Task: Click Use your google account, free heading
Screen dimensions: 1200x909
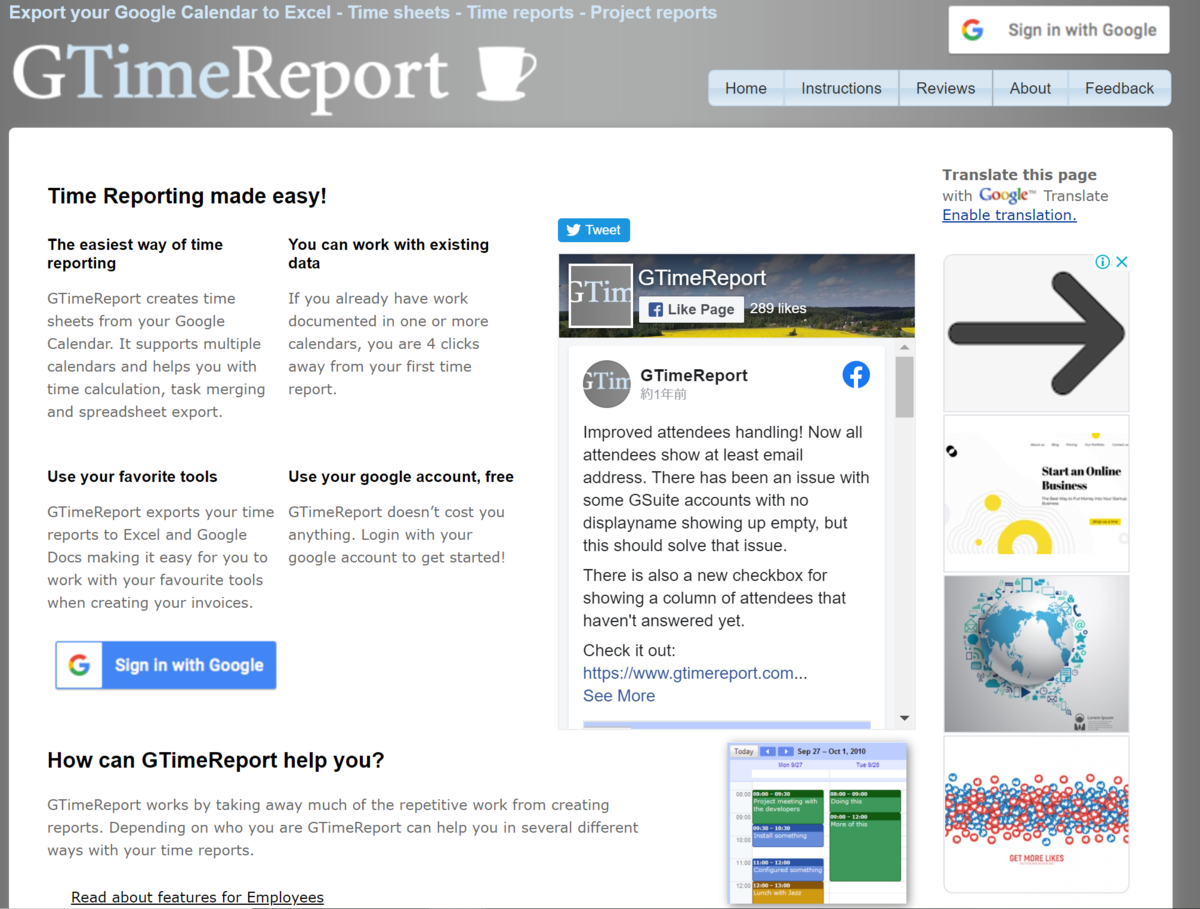Action: [x=401, y=477]
